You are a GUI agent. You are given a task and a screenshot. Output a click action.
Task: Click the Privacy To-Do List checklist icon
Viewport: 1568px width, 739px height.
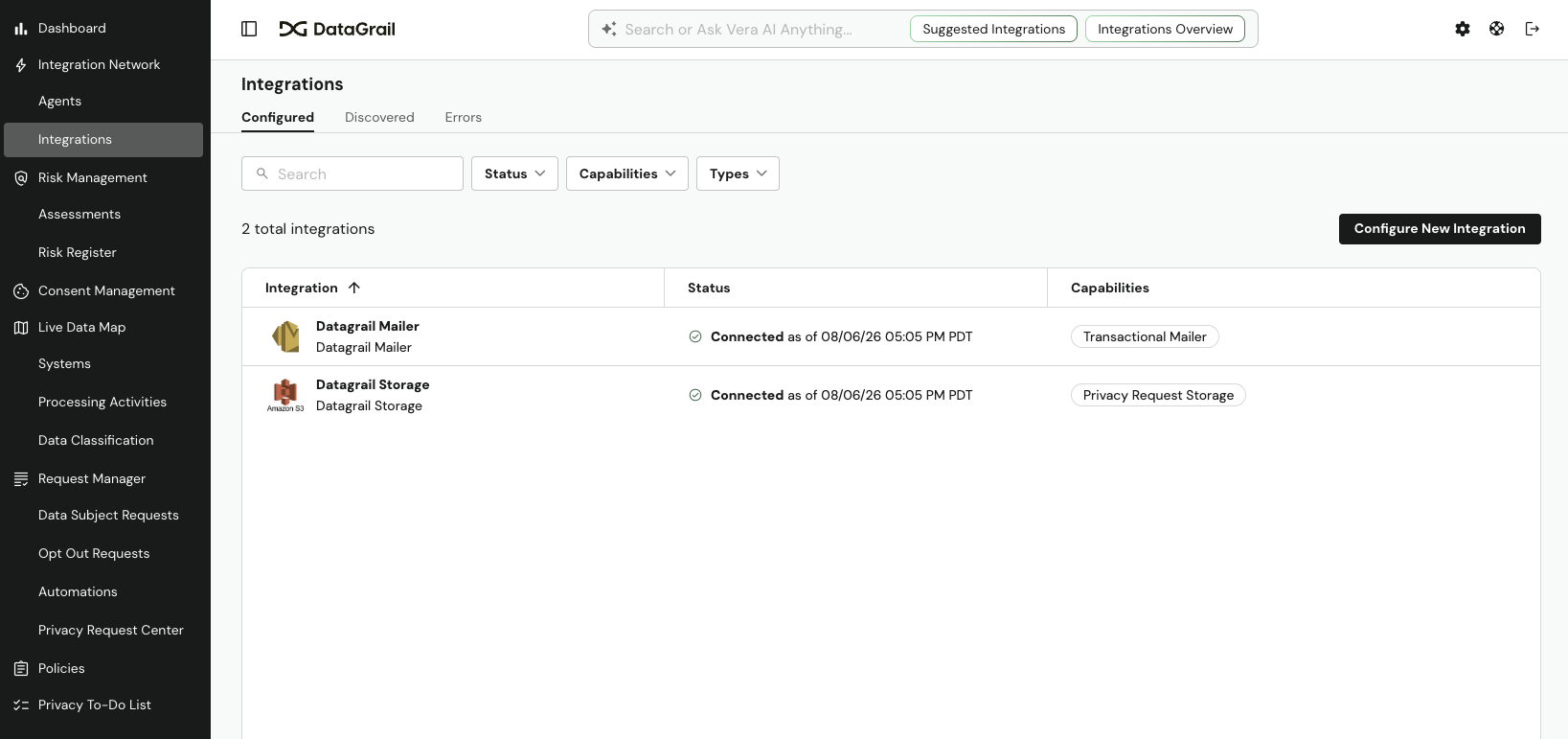[21, 705]
